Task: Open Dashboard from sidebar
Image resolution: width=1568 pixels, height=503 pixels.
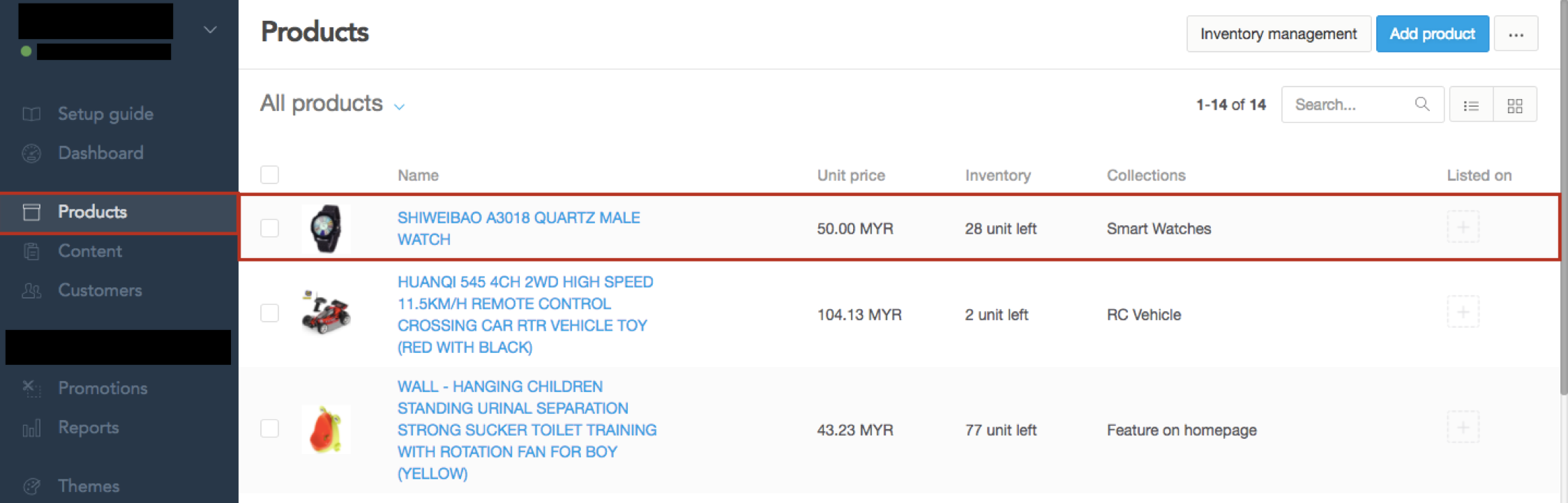Action: pyautogui.click(x=100, y=153)
